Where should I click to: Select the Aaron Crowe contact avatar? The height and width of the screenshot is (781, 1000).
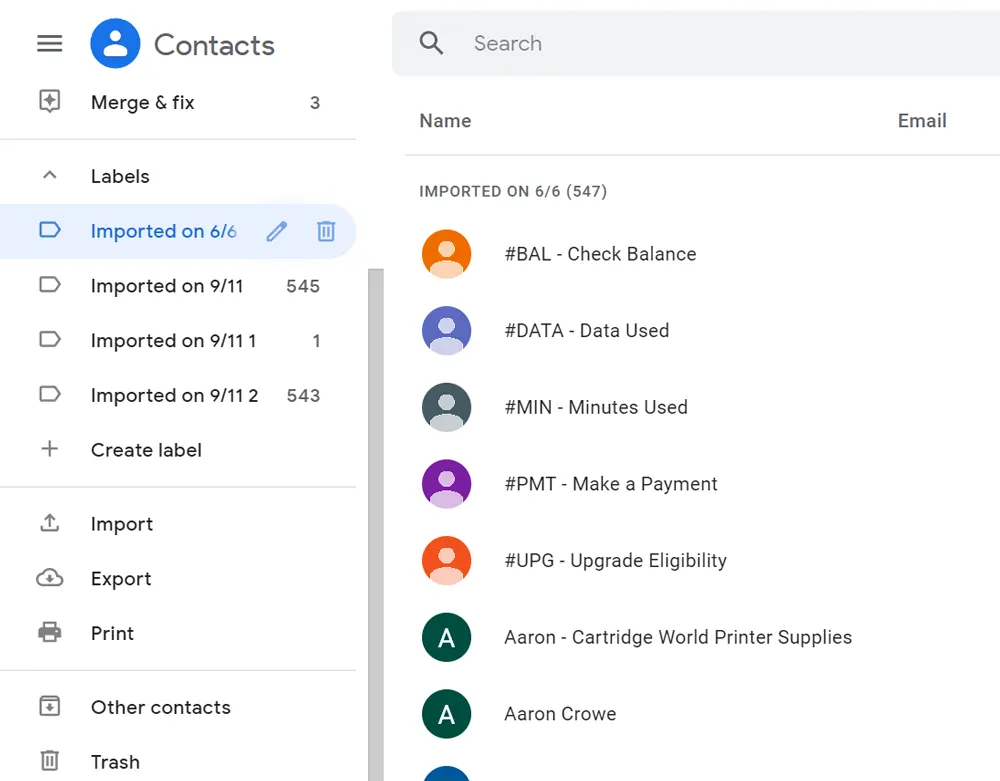(x=446, y=714)
